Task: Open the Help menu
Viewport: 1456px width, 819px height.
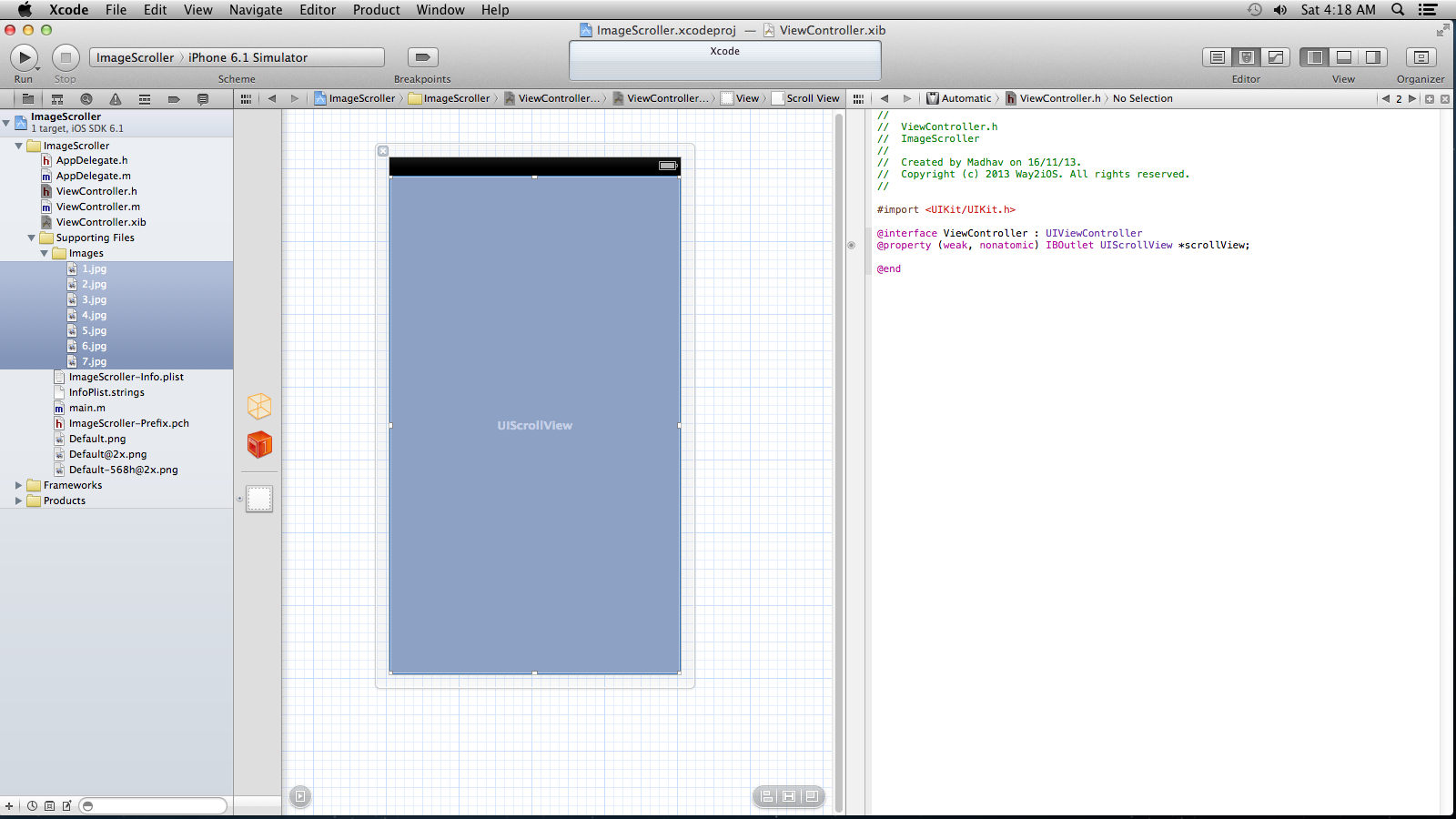Action: pyautogui.click(x=495, y=10)
